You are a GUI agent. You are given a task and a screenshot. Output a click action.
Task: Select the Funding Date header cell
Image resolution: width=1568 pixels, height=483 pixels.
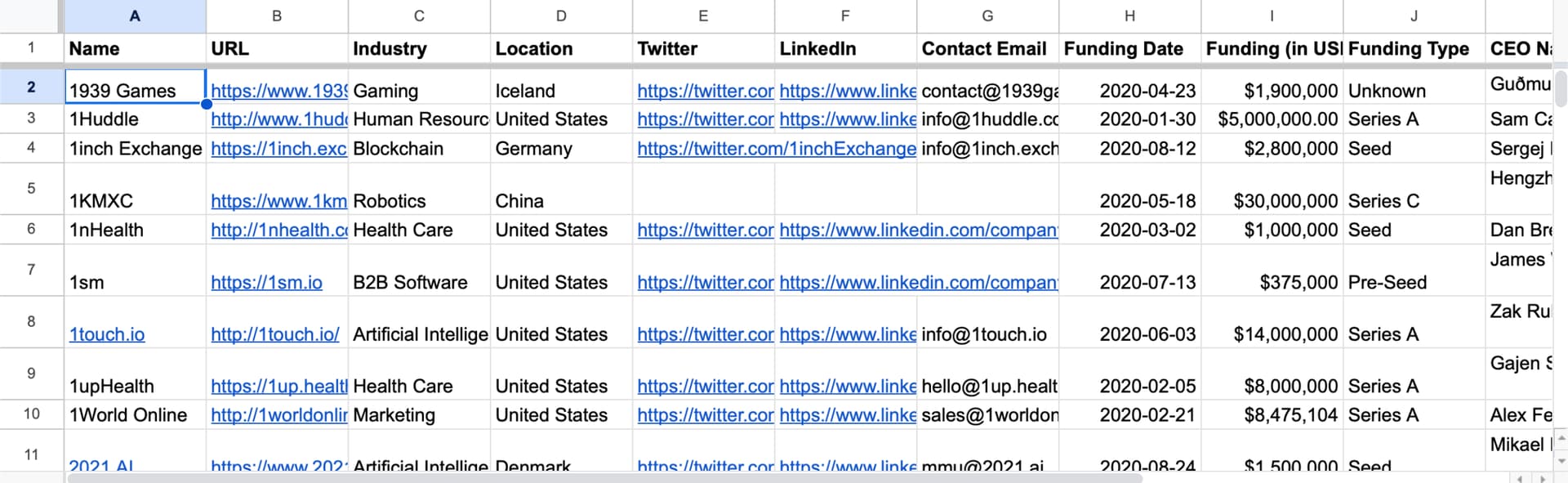[1129, 48]
